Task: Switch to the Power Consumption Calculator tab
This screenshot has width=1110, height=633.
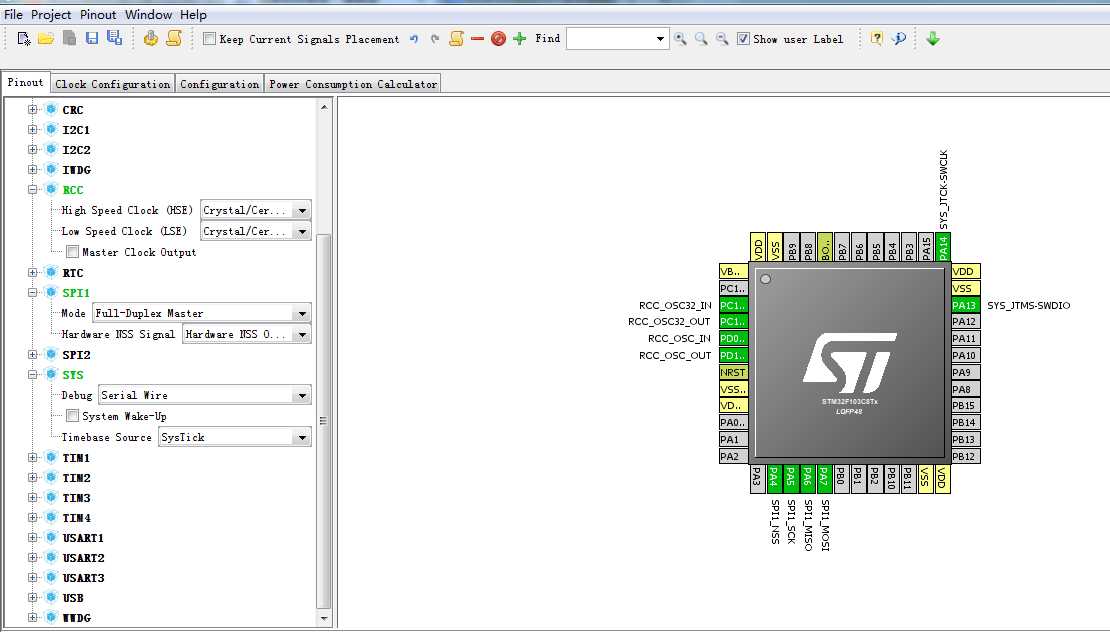Action: (x=353, y=84)
